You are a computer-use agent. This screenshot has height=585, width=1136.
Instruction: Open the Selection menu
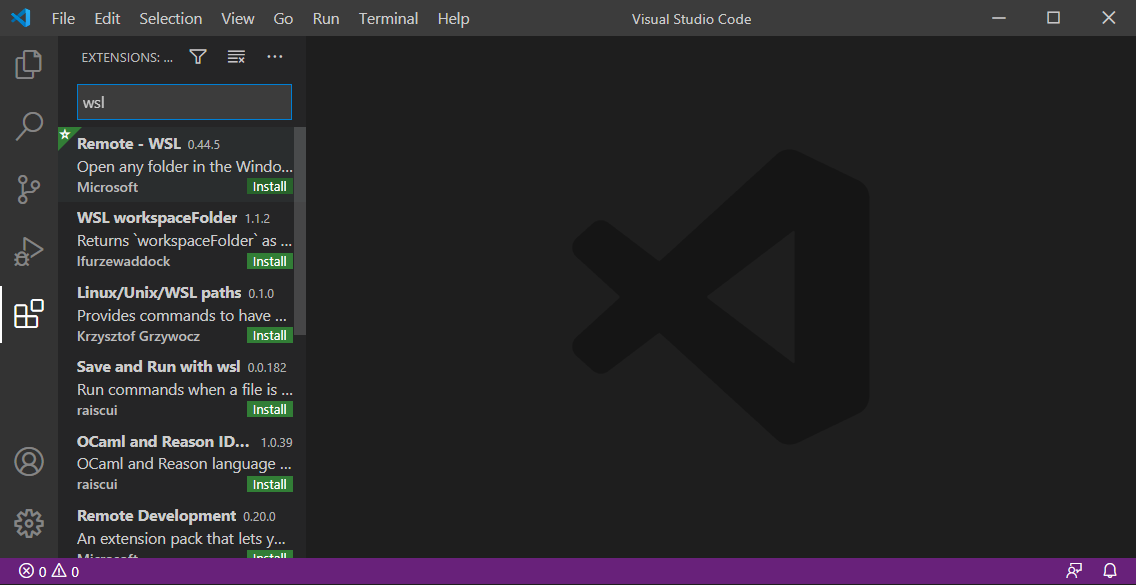pyautogui.click(x=170, y=19)
